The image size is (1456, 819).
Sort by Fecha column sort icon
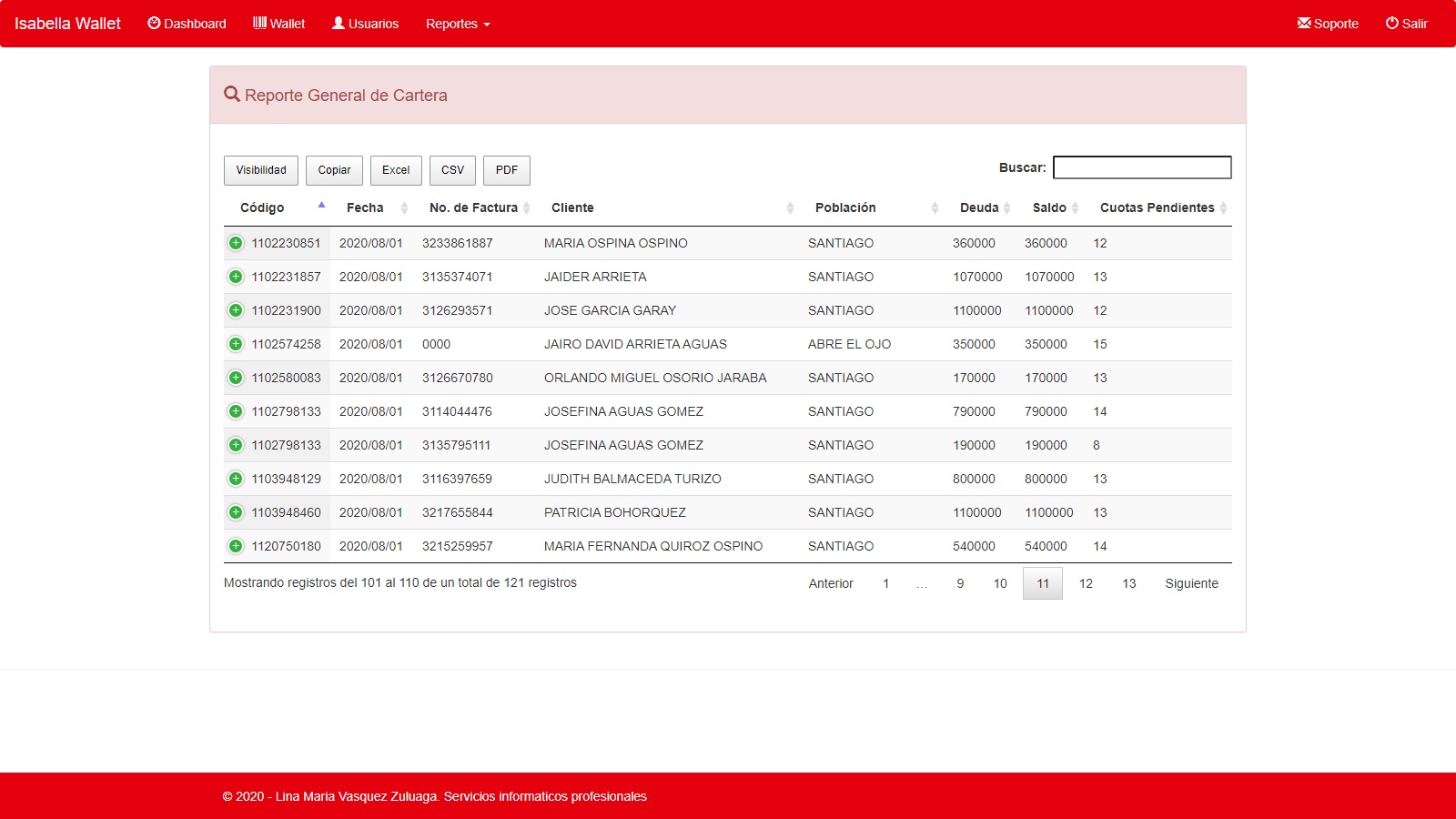point(404,208)
